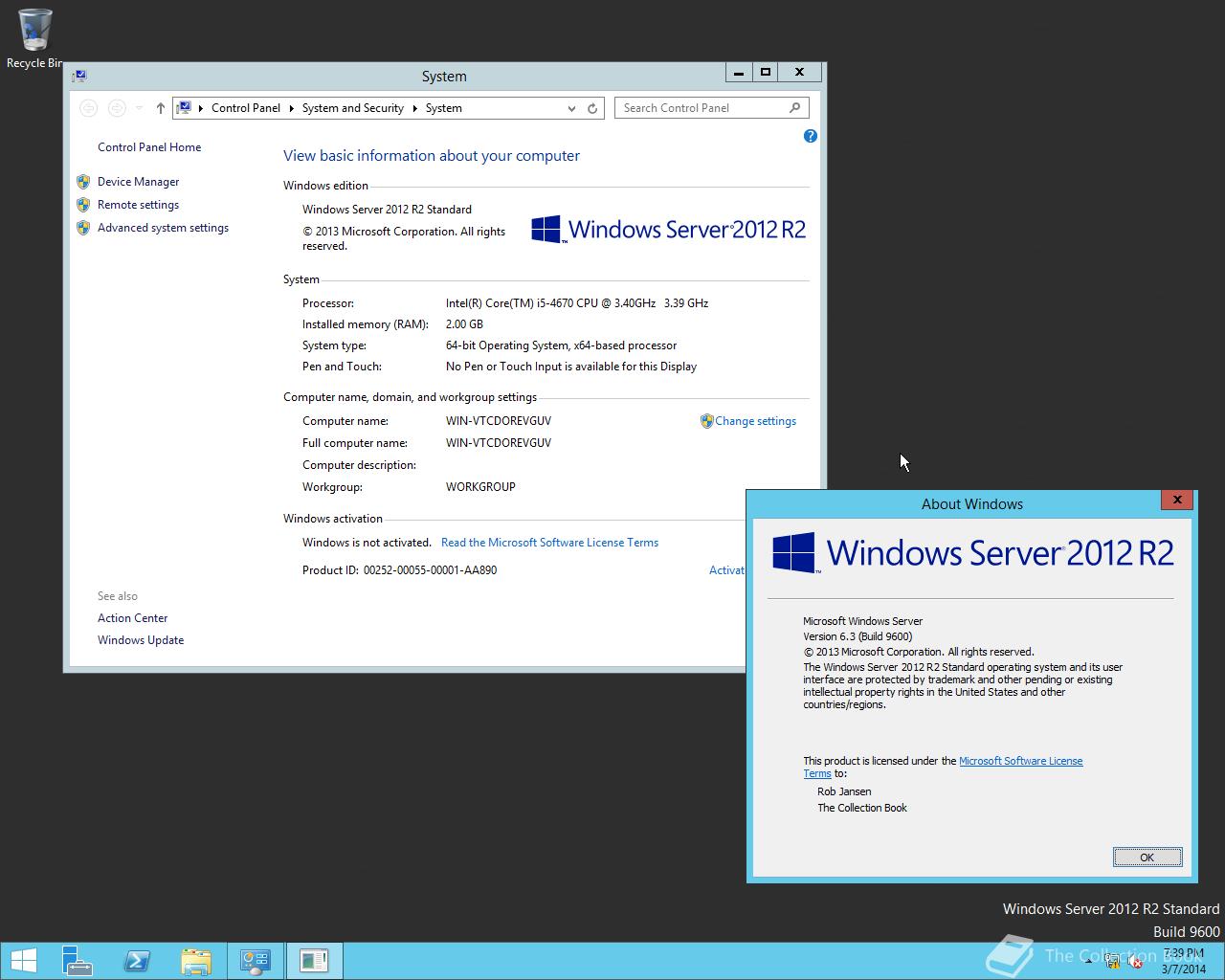Click the computer name WIN-VTCDOREVGUV value

[499, 421]
